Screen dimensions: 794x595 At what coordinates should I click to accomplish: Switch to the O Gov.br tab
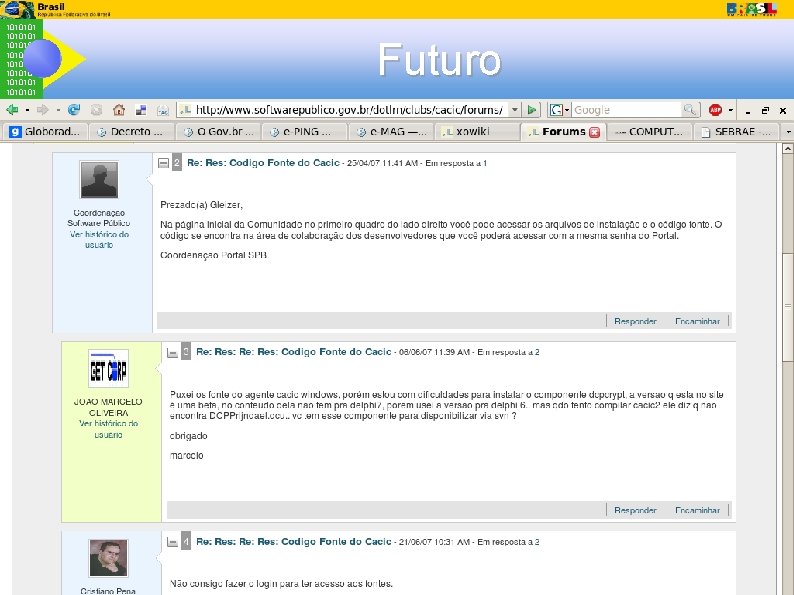(219, 132)
